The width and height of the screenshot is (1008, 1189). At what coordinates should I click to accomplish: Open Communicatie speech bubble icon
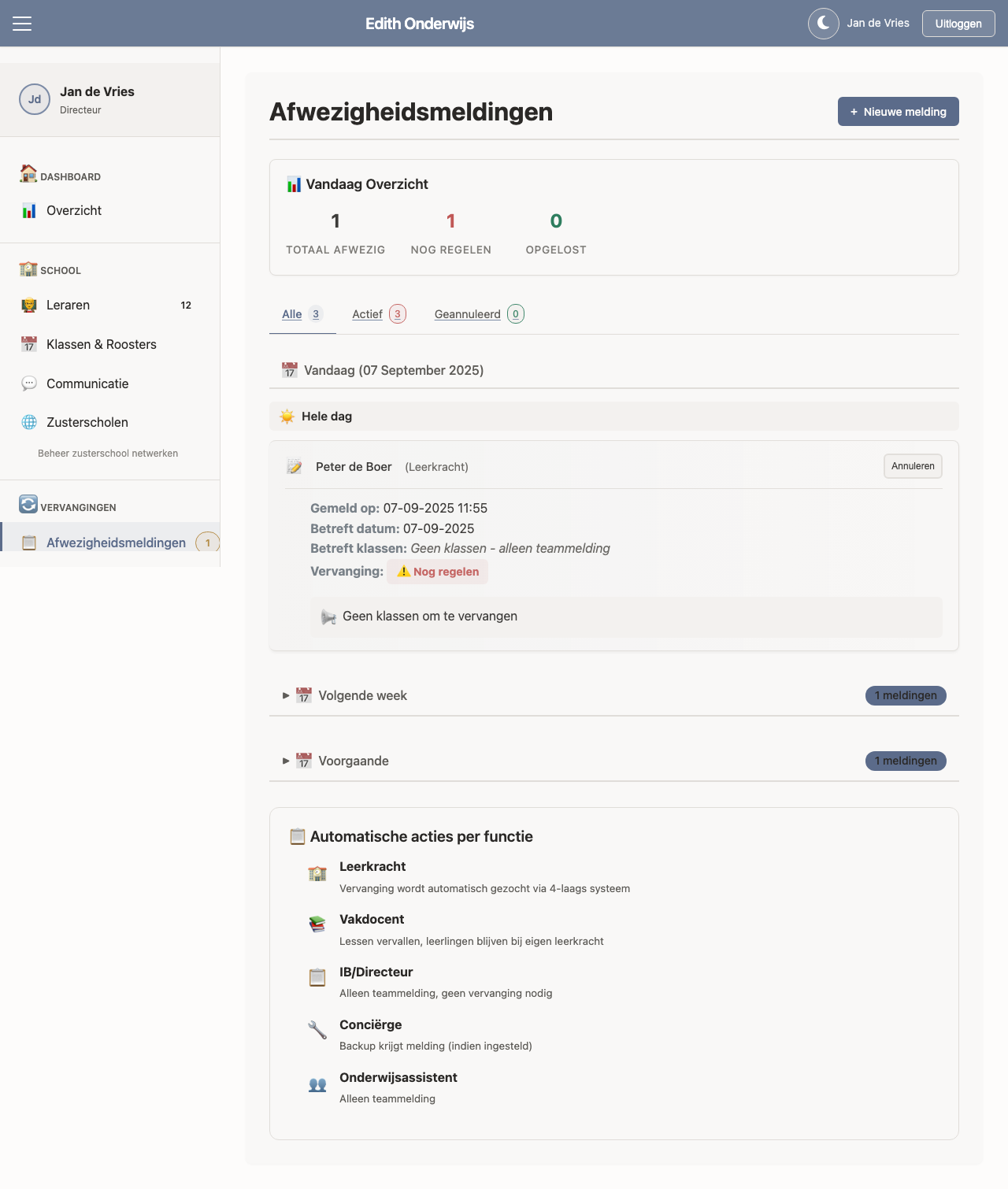tap(29, 383)
